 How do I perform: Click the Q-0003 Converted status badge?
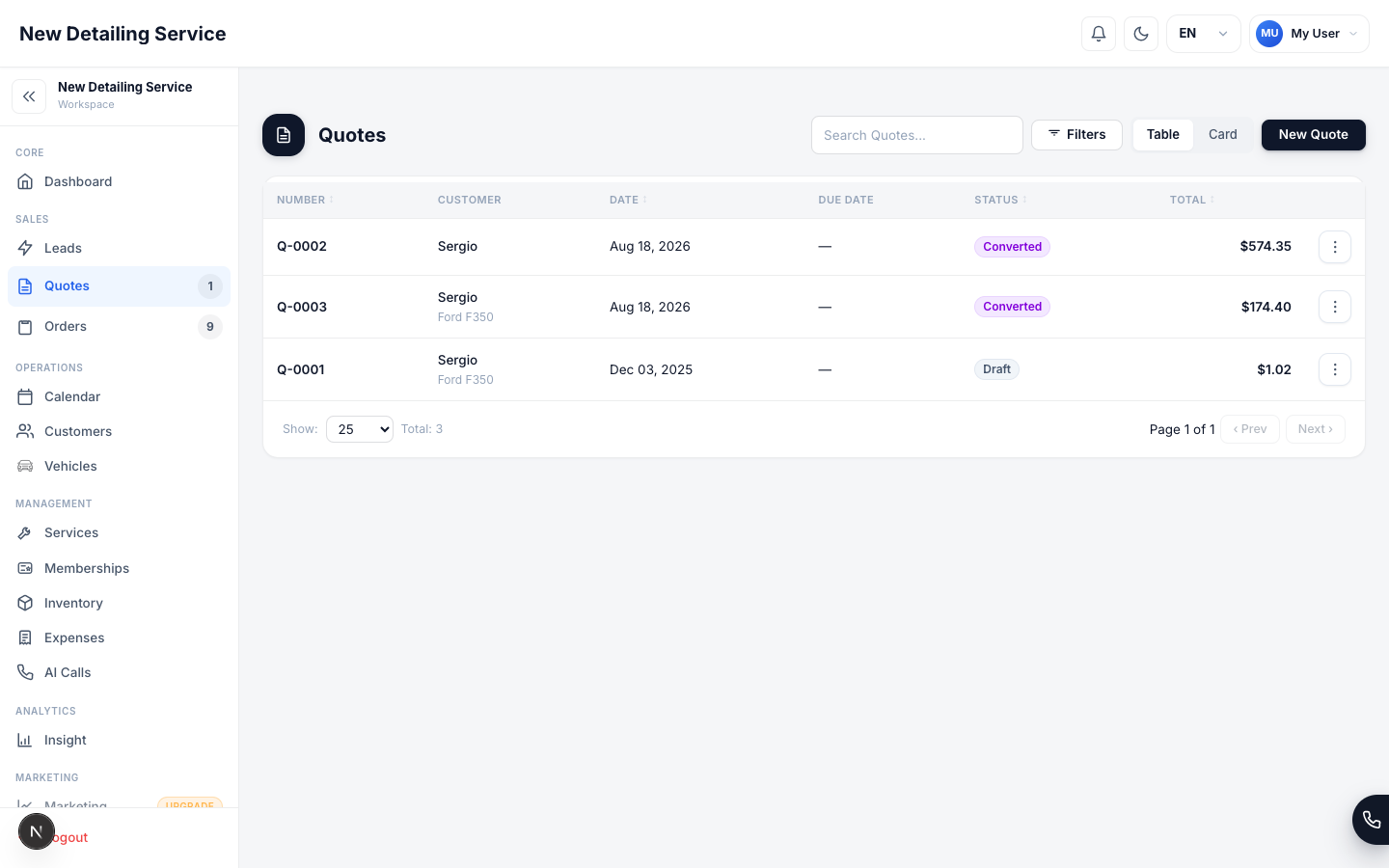(x=1012, y=307)
